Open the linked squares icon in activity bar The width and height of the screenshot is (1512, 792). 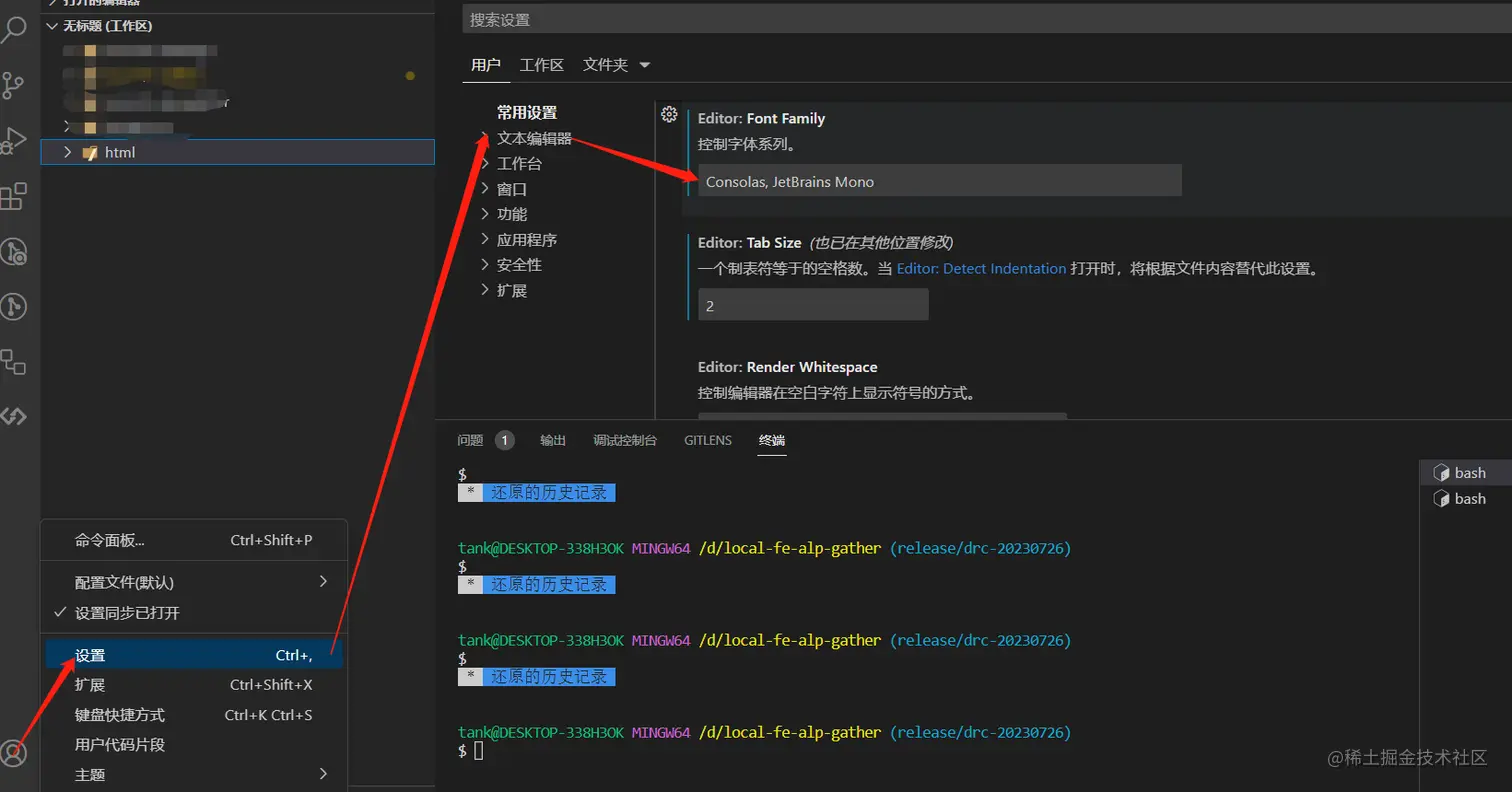(x=13, y=361)
